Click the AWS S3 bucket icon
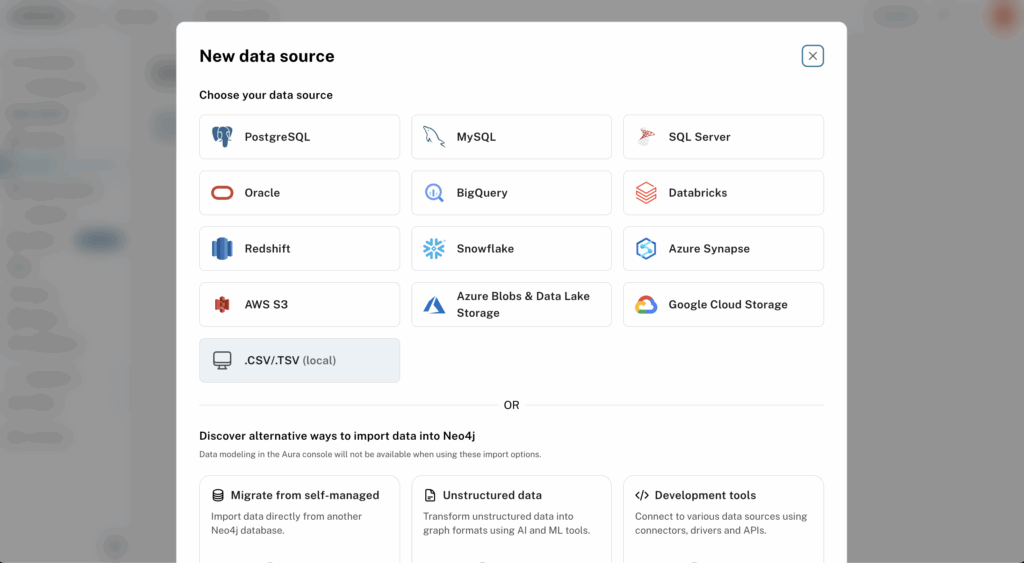1024x563 pixels. [x=222, y=305]
